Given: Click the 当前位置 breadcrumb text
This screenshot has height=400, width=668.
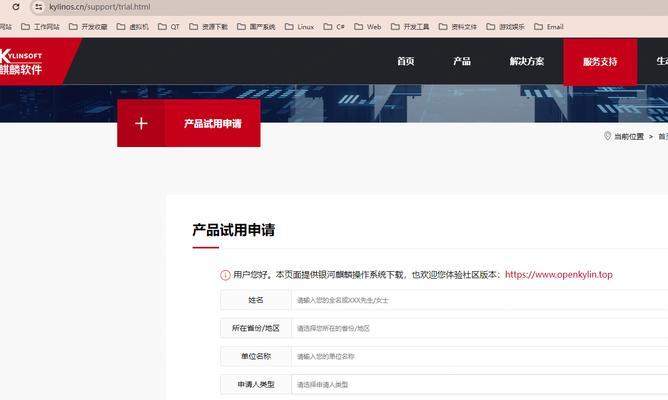Looking at the screenshot, I should 629,137.
